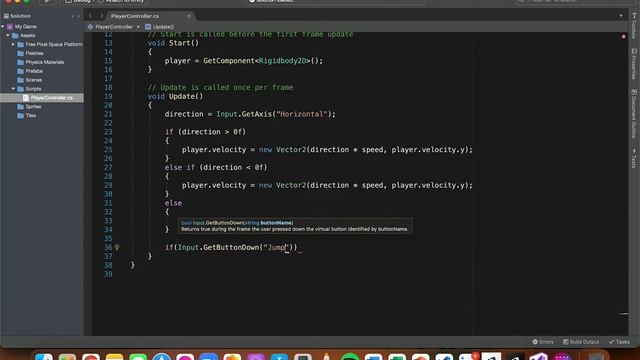
Task: Click the lightbulb quick-fix icon on line 36
Action: 117,247
